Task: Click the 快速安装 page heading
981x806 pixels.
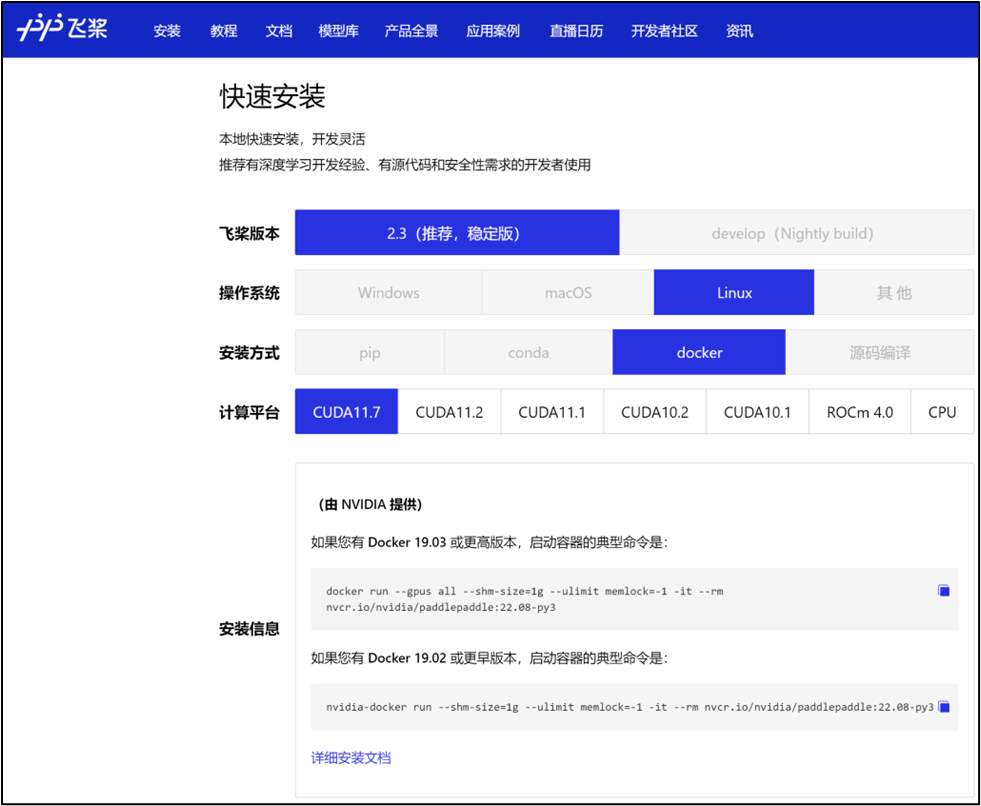Action: coord(272,97)
